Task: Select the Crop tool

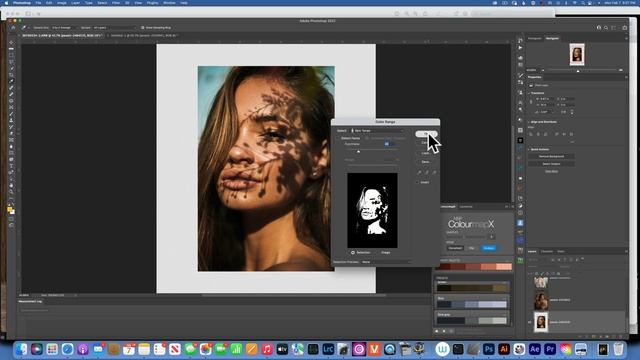Action: (x=11, y=75)
